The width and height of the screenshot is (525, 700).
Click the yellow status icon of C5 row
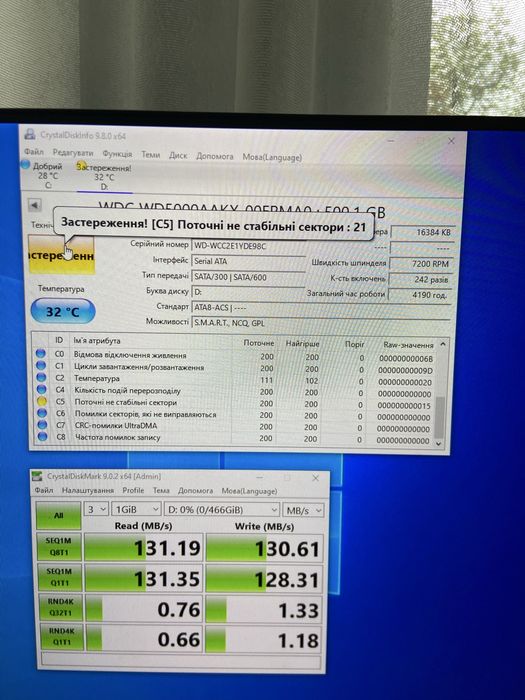tap(42, 401)
